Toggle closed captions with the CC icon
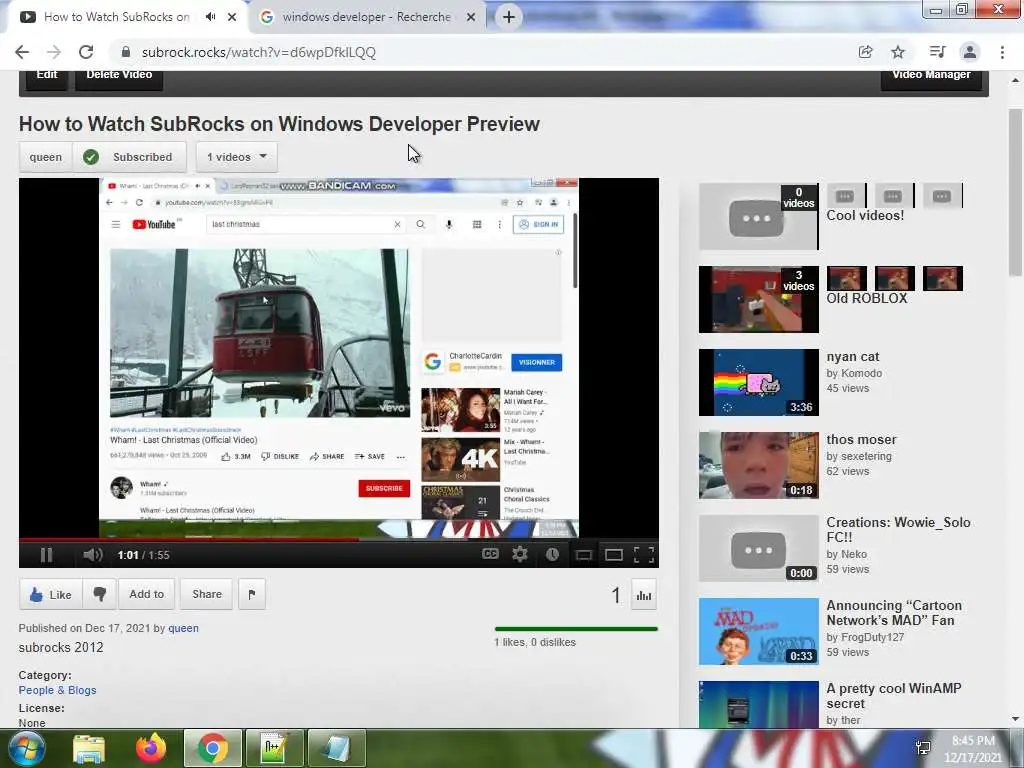The height and width of the screenshot is (768, 1024). [490, 554]
